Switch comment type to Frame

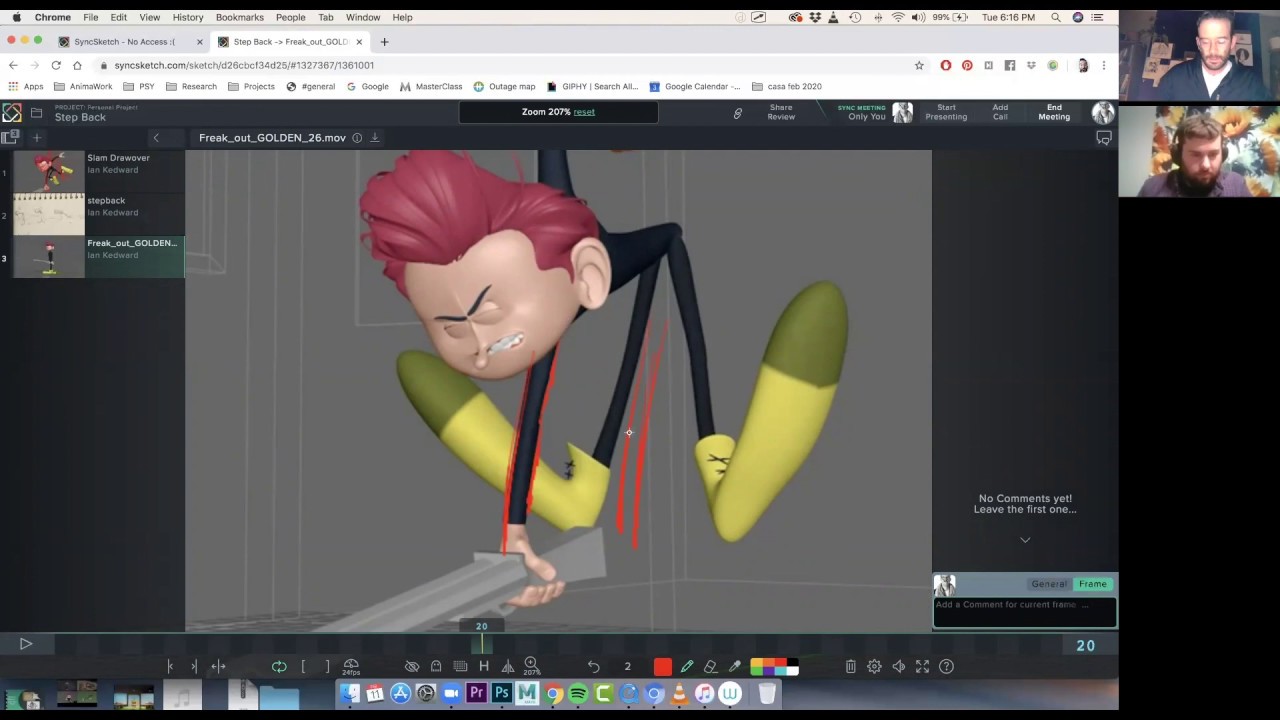coord(1093,584)
